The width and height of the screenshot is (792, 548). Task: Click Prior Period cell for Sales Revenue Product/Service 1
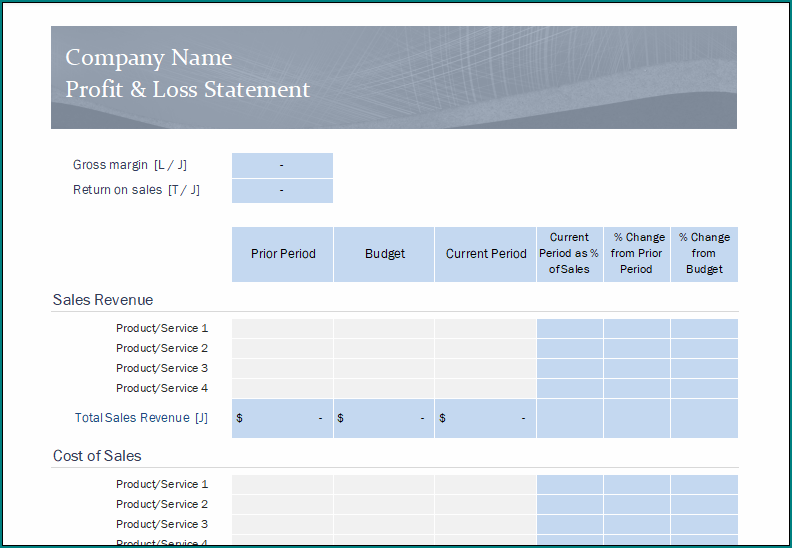282,328
